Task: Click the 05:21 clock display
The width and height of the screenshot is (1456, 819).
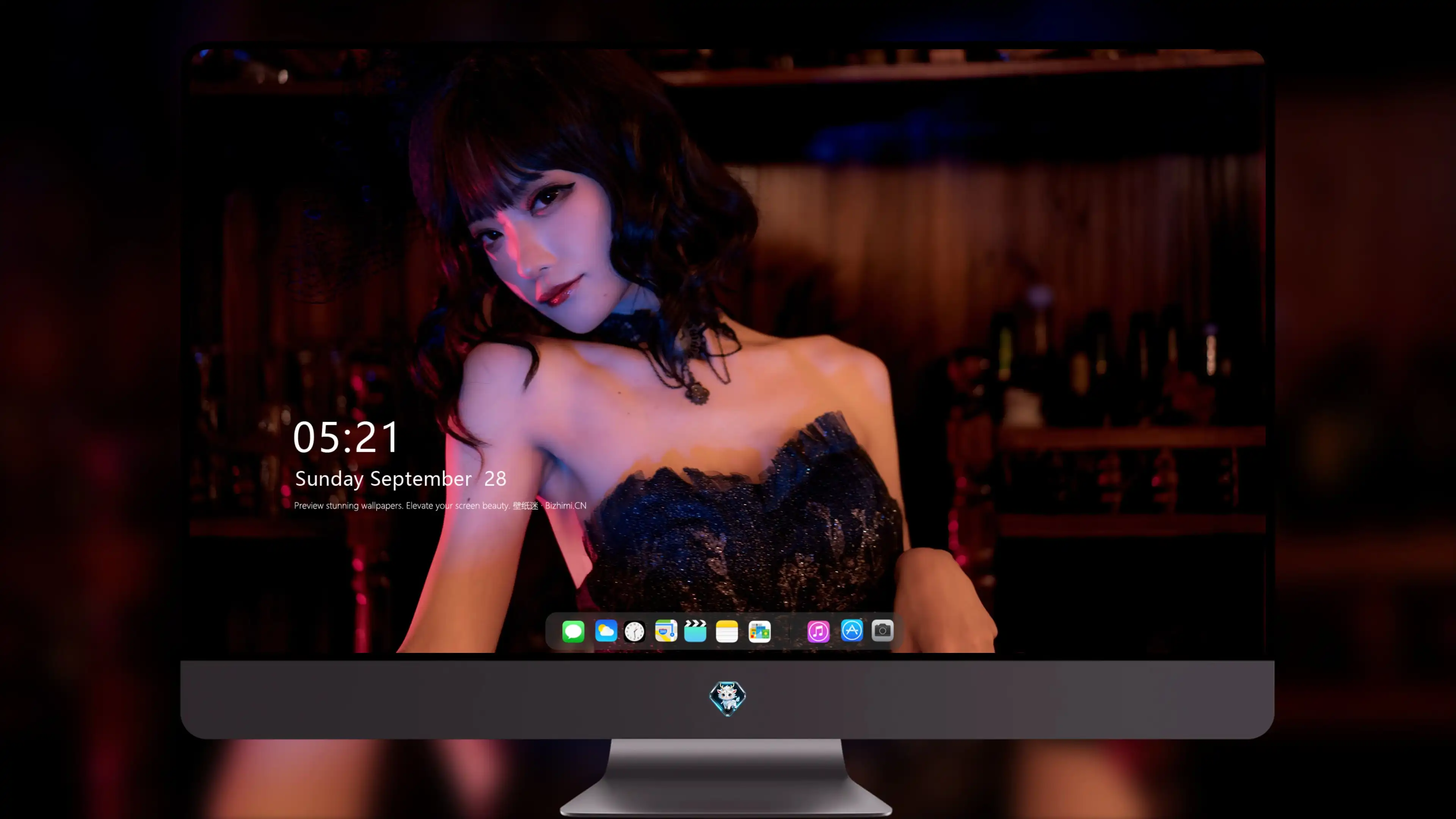Action: (346, 437)
